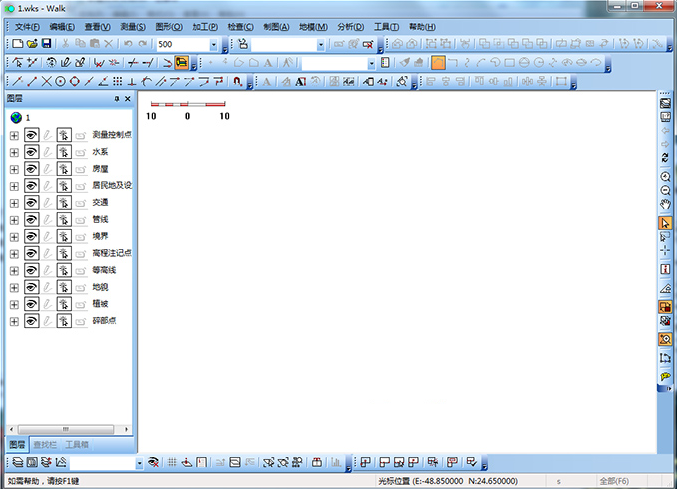Open the 工具(T) menu

click(x=386, y=27)
